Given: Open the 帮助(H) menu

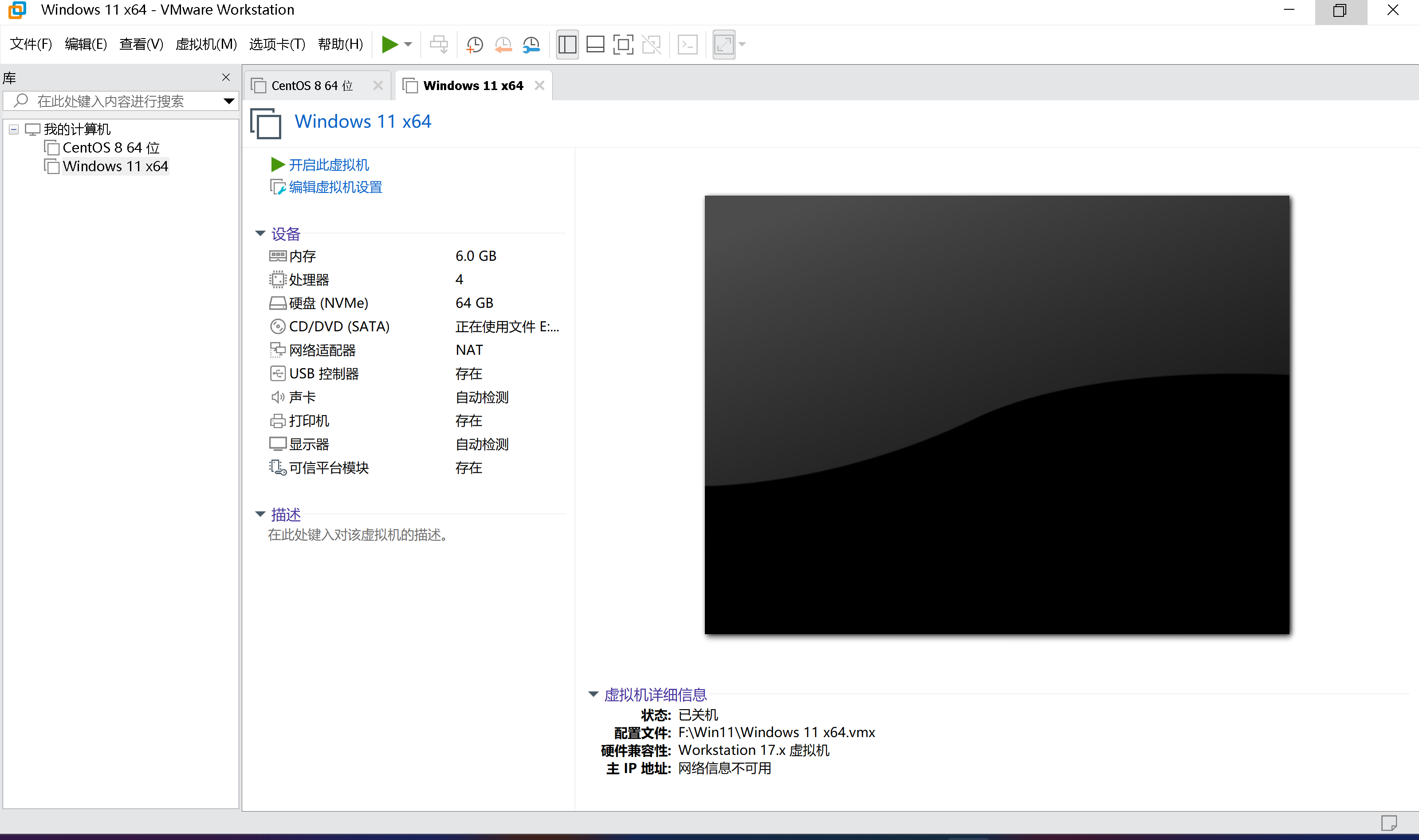Looking at the screenshot, I should coord(340,44).
